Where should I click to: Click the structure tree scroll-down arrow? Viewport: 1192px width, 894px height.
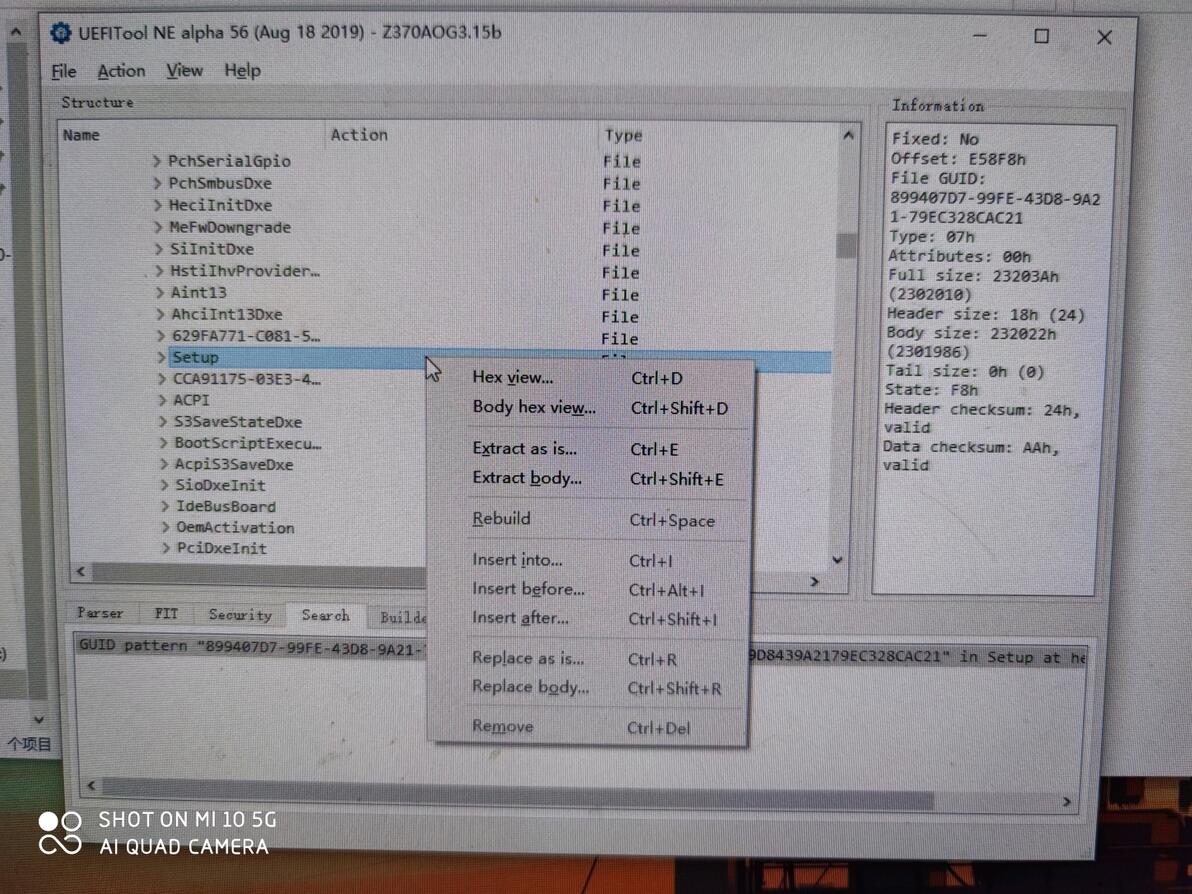(x=837, y=560)
